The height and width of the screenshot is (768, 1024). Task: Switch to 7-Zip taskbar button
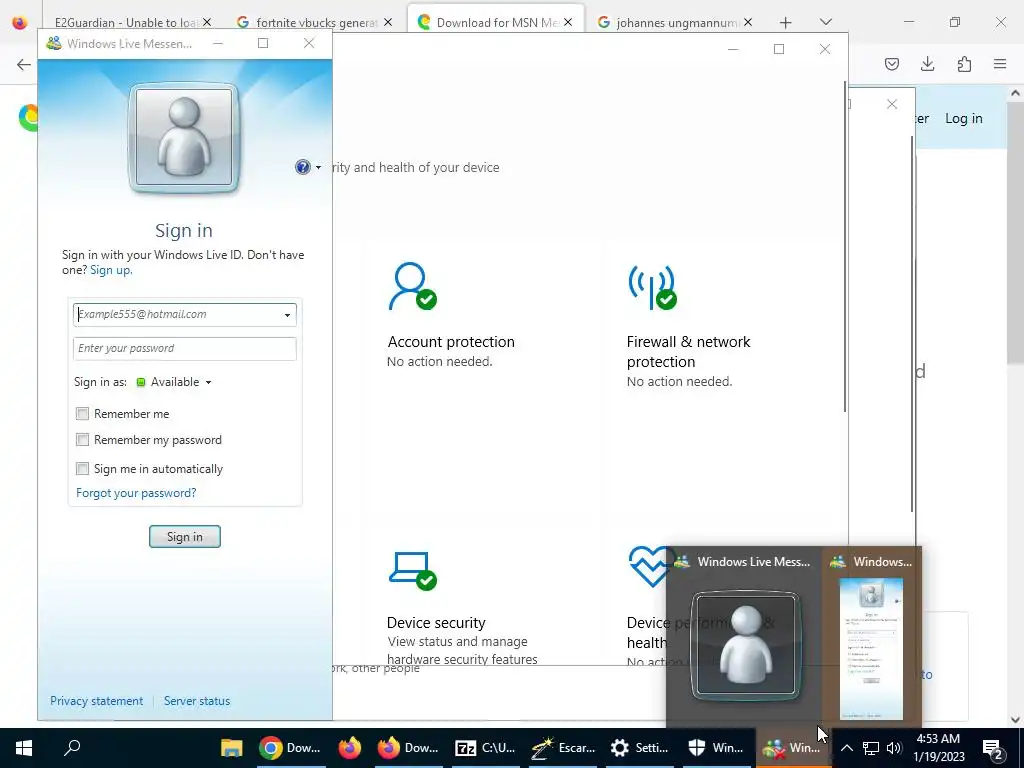point(485,748)
